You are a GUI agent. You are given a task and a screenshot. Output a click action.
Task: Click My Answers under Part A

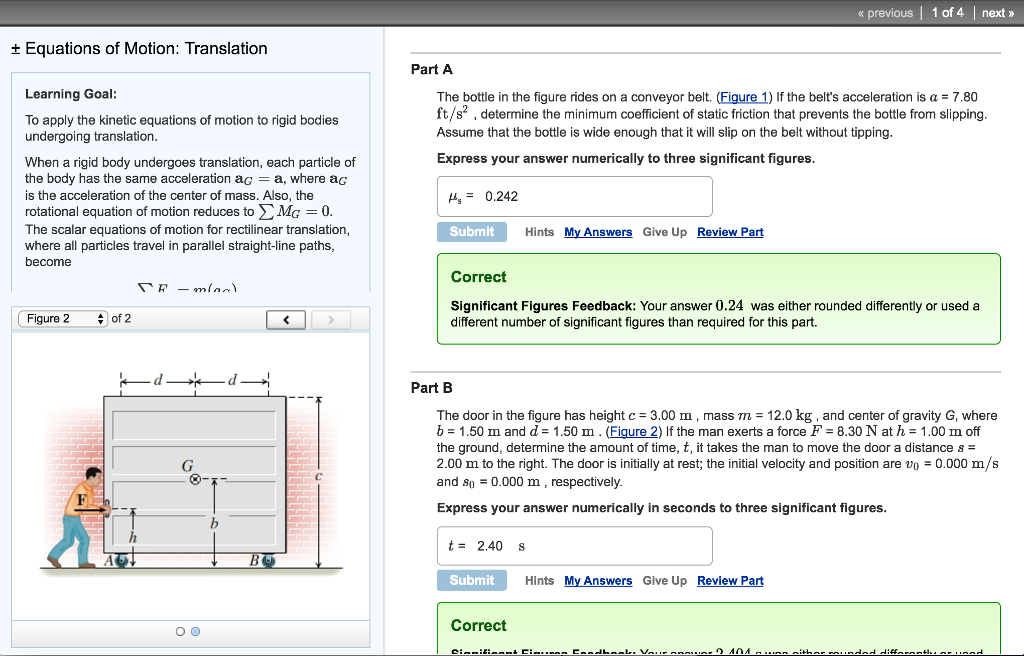click(598, 231)
